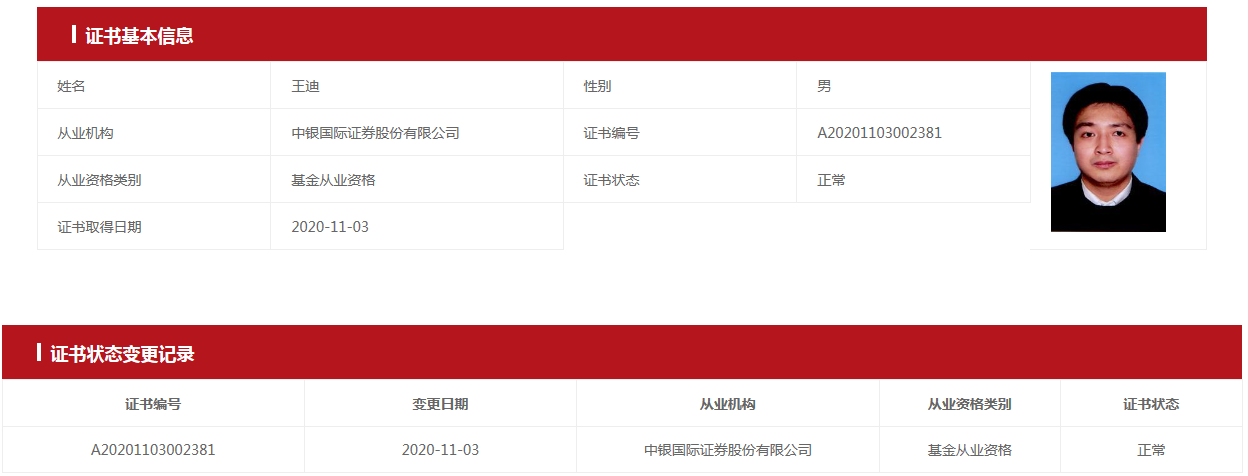
Task: Click the 证书基本信息 section header
Action: pos(139,36)
